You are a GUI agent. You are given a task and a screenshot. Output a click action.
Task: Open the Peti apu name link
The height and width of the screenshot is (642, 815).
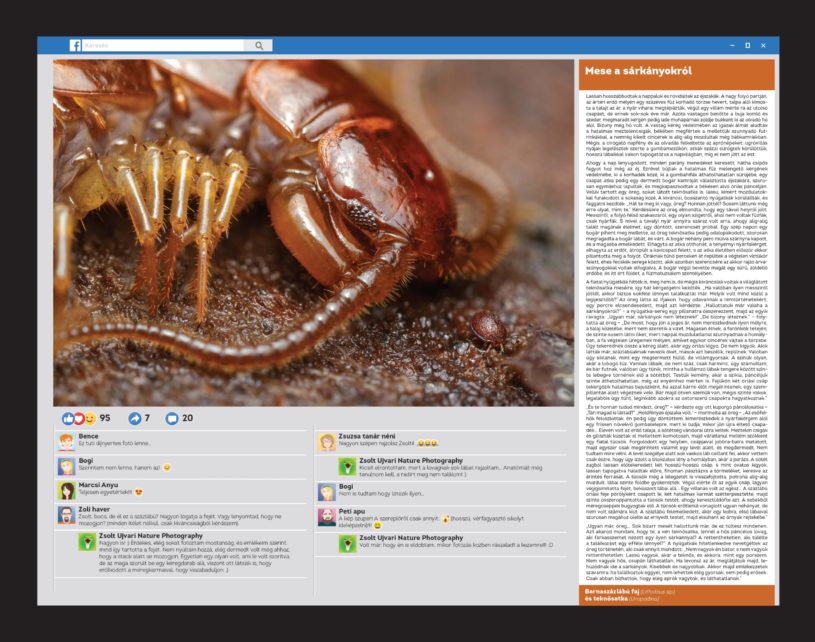coord(352,511)
